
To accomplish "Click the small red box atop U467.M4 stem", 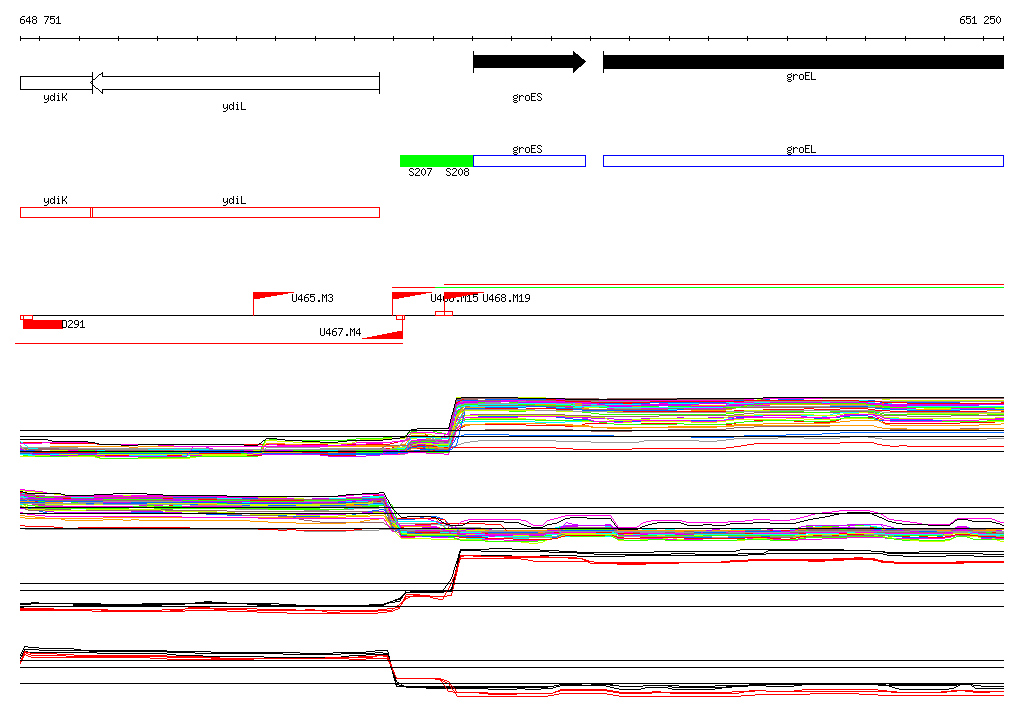I will pos(400,317).
